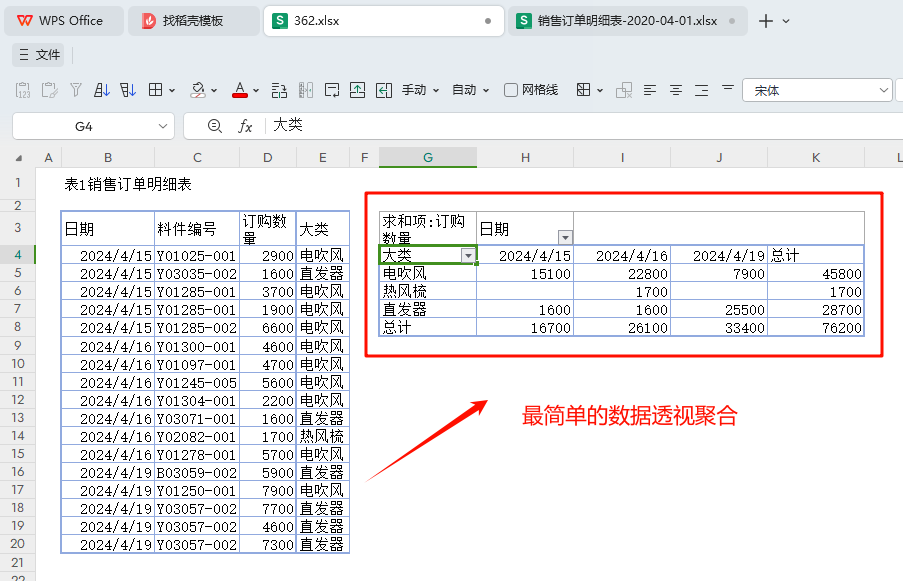The width and height of the screenshot is (903, 581).
Task: Click the title cell 表1销售订单明细表
Action: [x=128, y=184]
